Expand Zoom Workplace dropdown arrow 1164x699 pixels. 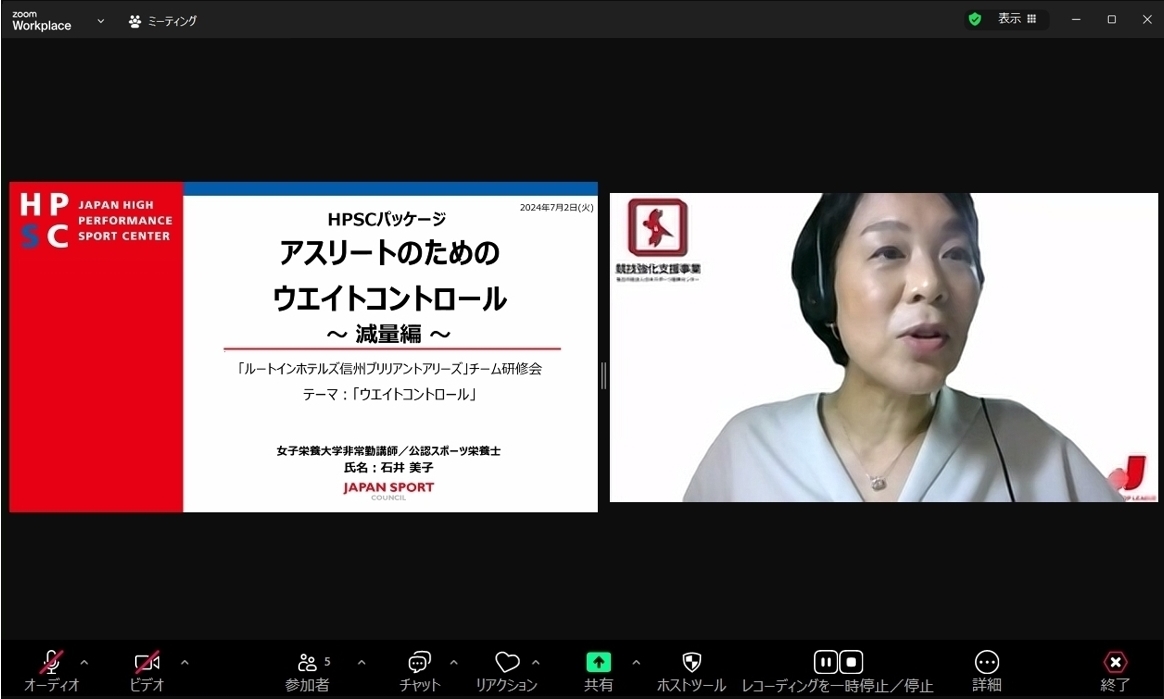tap(101, 21)
